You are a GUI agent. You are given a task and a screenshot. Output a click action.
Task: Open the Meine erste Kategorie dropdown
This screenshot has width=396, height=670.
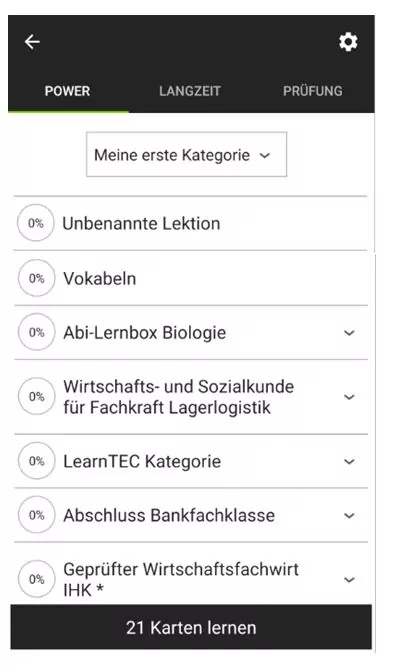[x=187, y=155]
